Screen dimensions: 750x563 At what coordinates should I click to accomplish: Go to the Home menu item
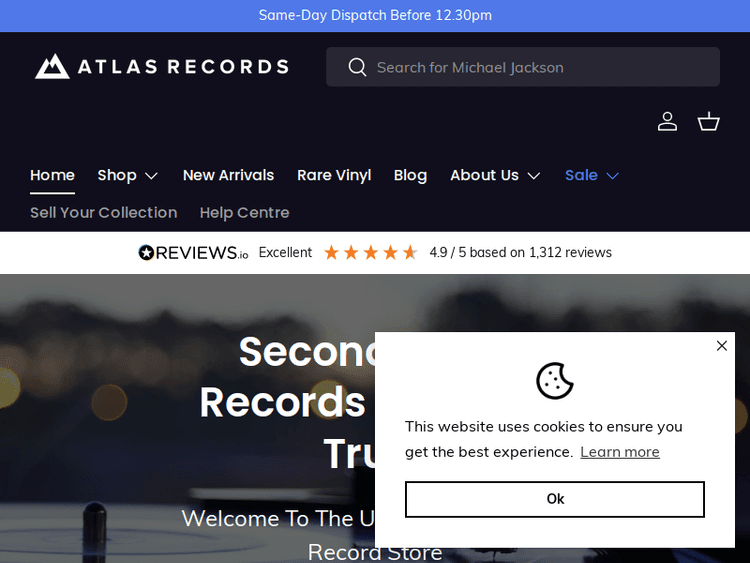tap(52, 175)
